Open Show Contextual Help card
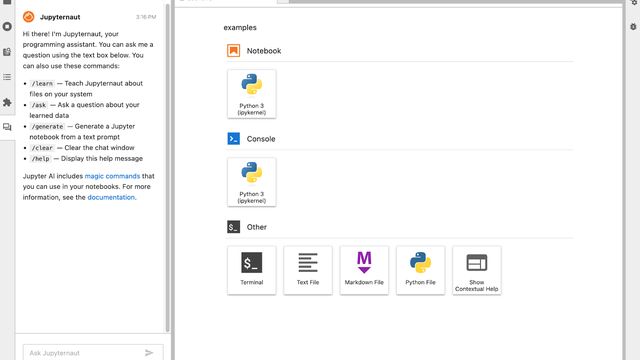Screen dimensions: 640x360 click(x=477, y=270)
